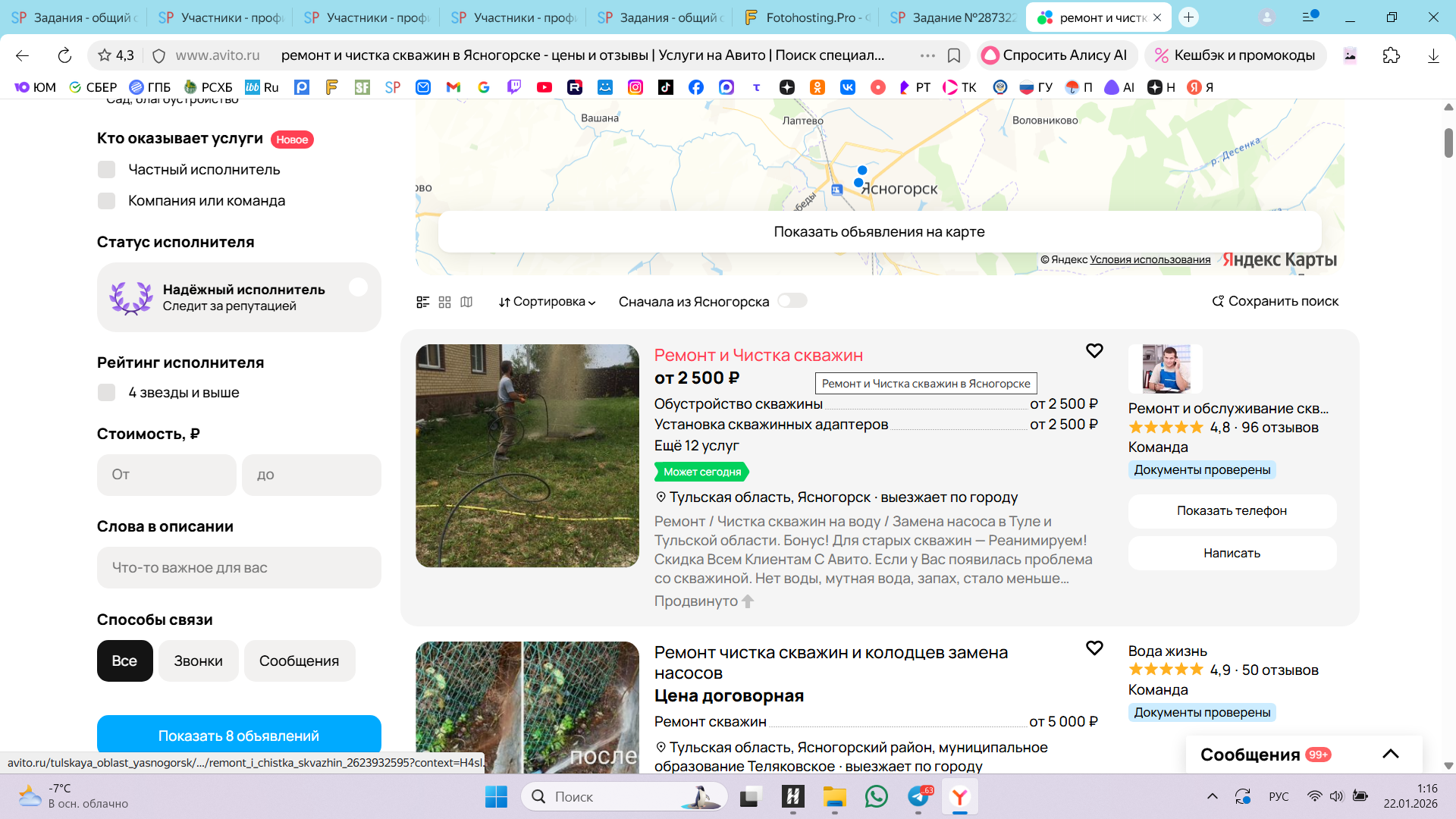Expand the Сообщения chat panel
The height and width of the screenshot is (819, 1456).
(x=1390, y=754)
